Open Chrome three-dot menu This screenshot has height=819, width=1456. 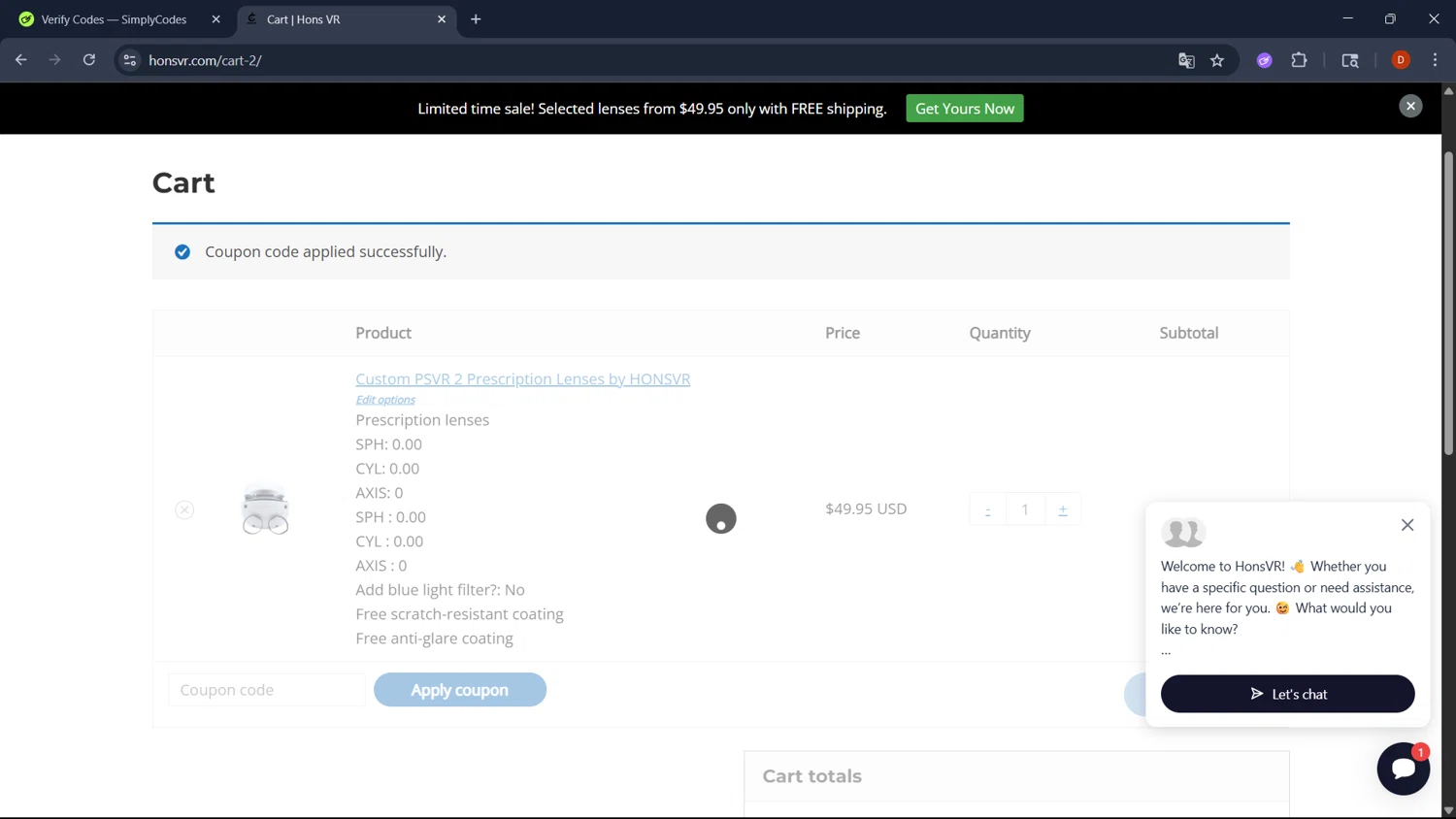pyautogui.click(x=1435, y=60)
